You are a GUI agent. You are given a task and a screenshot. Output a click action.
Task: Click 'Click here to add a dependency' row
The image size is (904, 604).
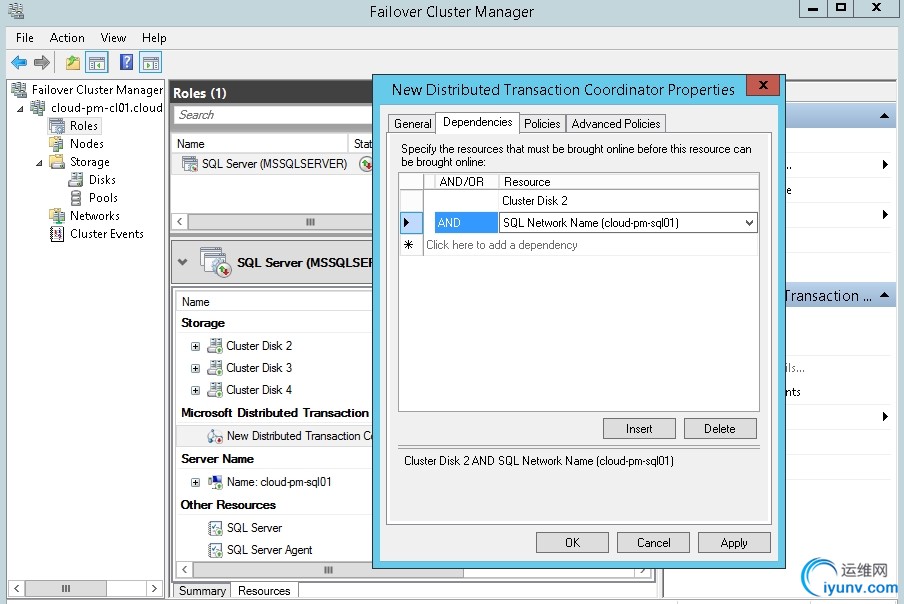tap(590, 245)
